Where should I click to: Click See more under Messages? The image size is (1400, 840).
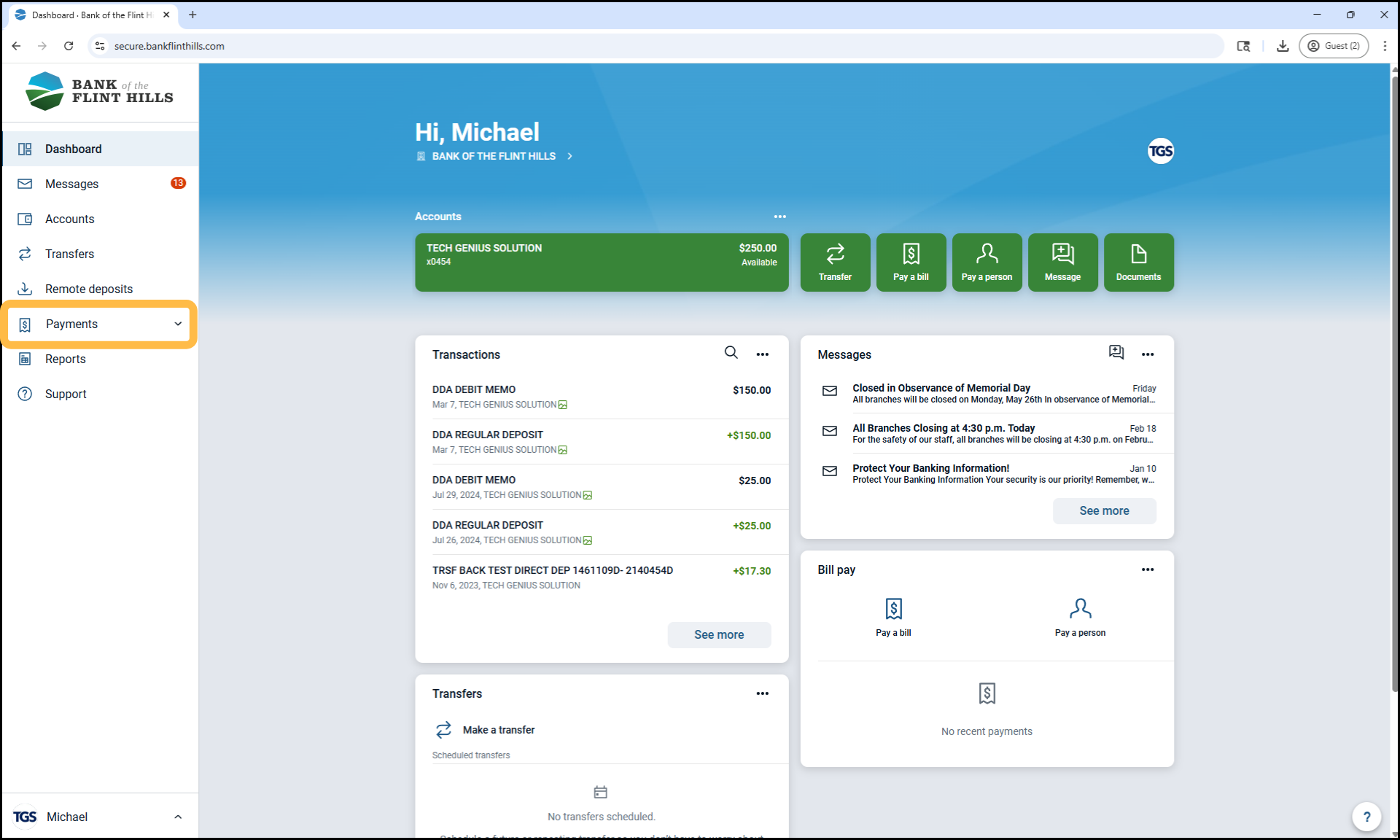[x=1103, y=510]
